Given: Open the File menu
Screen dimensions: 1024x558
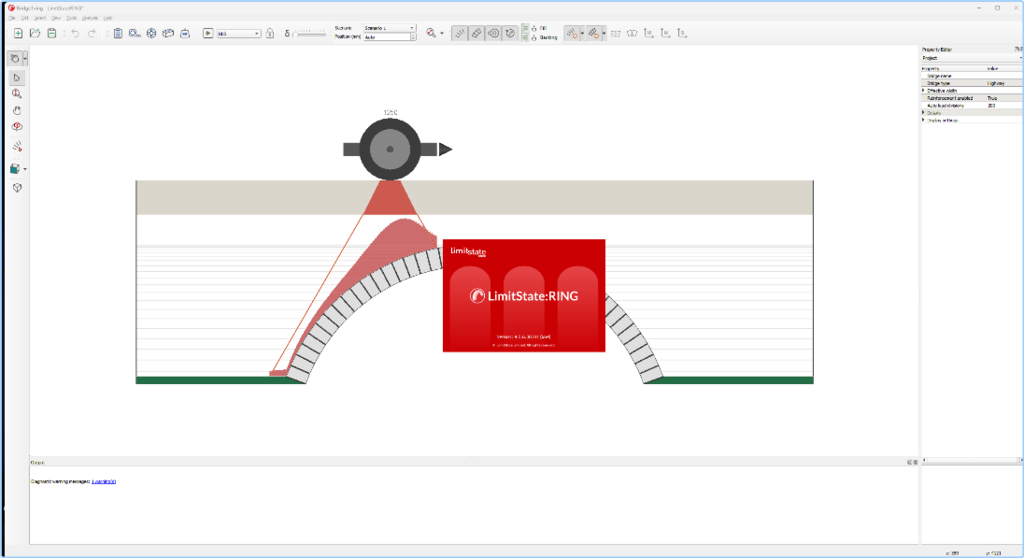Looking at the screenshot, I should [x=12, y=18].
